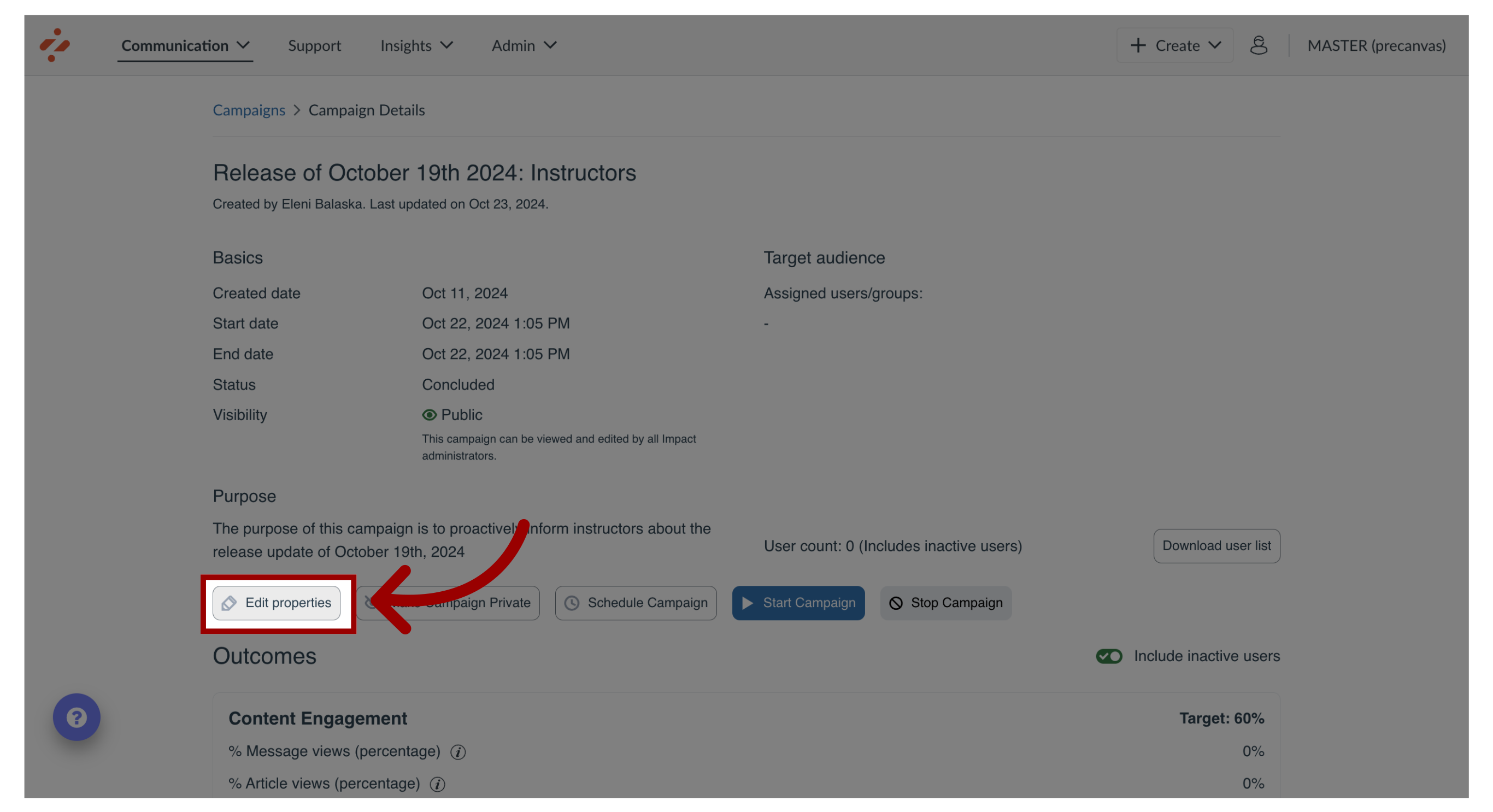Click Campaign Details breadcrumb text

tap(366, 110)
